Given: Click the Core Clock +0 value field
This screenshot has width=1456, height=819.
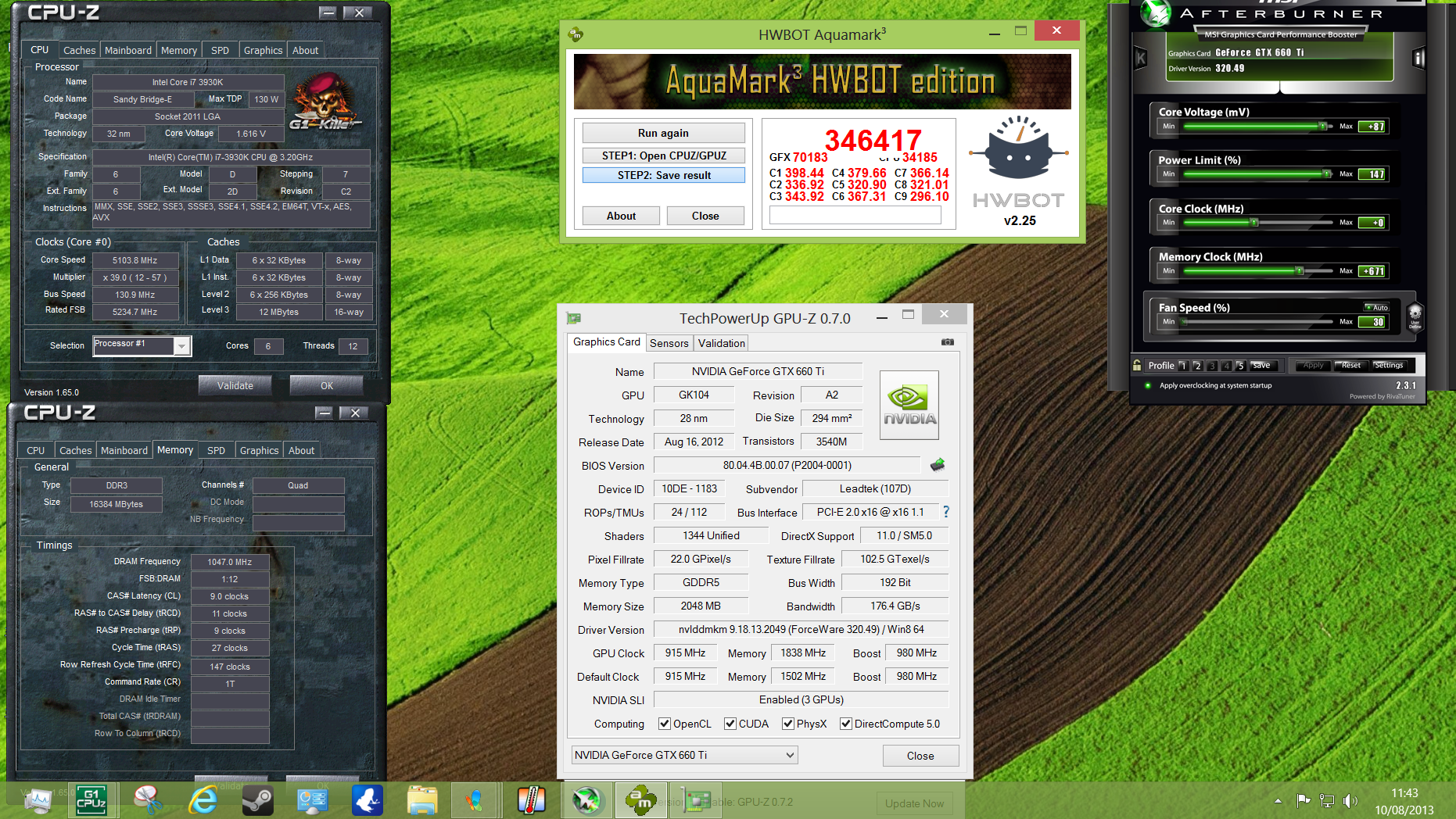Looking at the screenshot, I should [1372, 223].
